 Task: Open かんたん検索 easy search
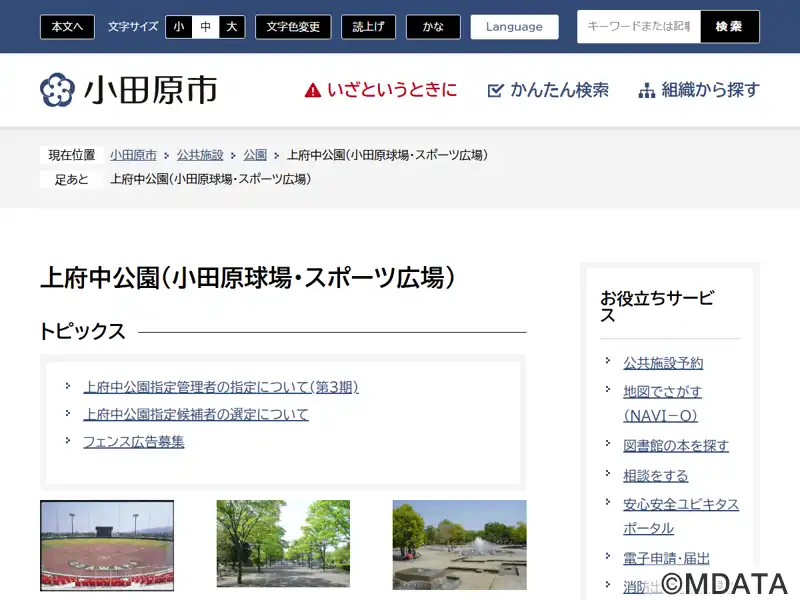click(x=548, y=90)
